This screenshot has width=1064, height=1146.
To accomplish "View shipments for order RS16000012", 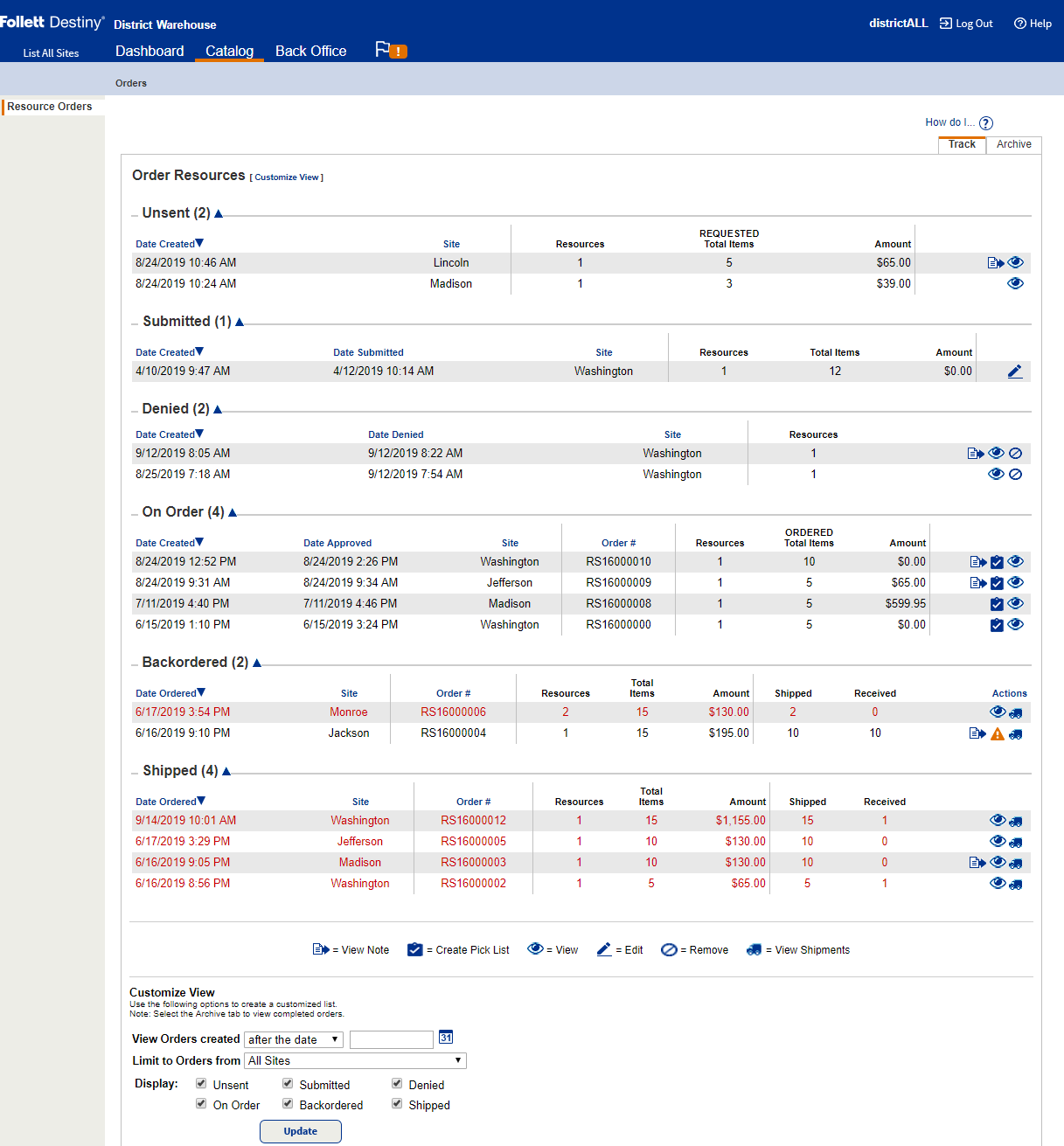I will coord(1015,822).
